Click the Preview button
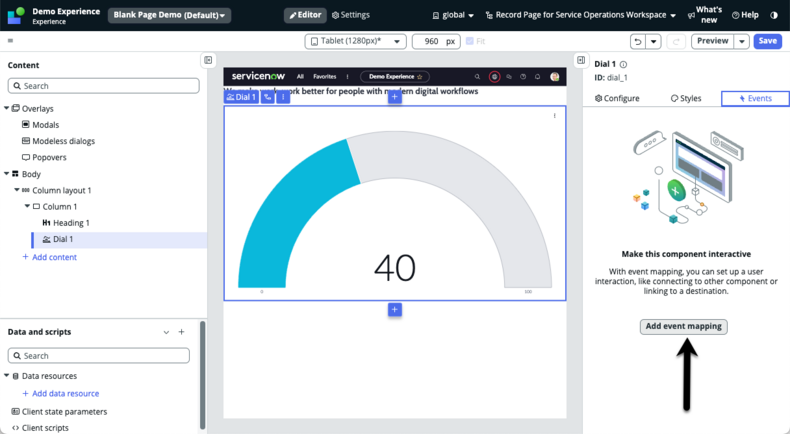Screen dimensions: 790x434 coord(712,41)
